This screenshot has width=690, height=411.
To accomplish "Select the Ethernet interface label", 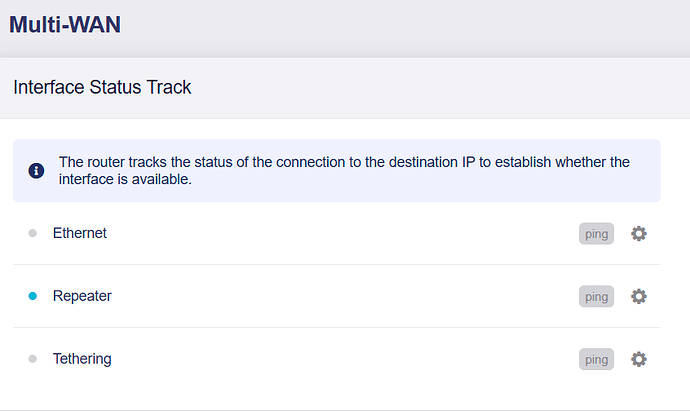I will [80, 233].
